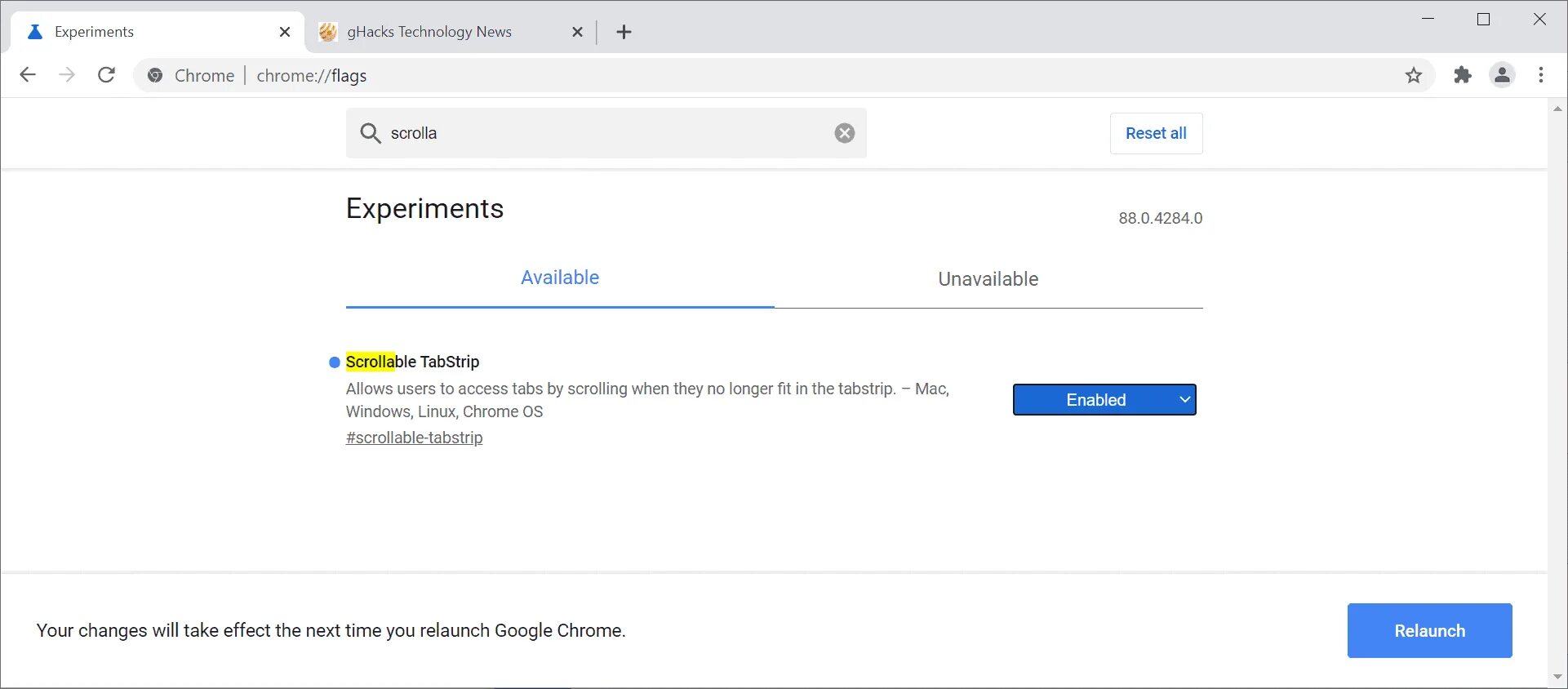Bookmark this page with the star icon

tap(1414, 76)
